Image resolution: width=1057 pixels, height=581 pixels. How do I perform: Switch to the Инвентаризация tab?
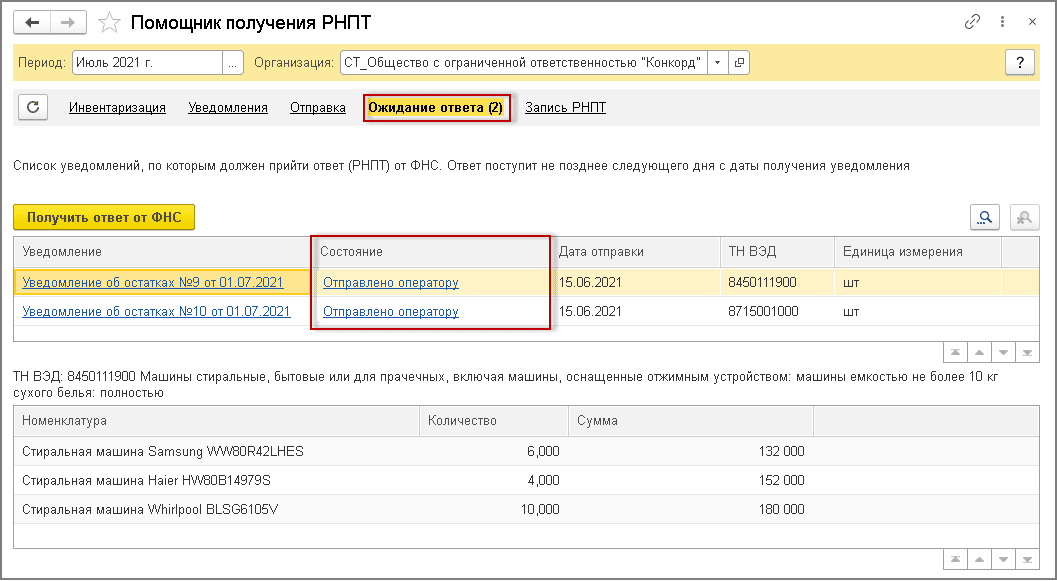(117, 108)
